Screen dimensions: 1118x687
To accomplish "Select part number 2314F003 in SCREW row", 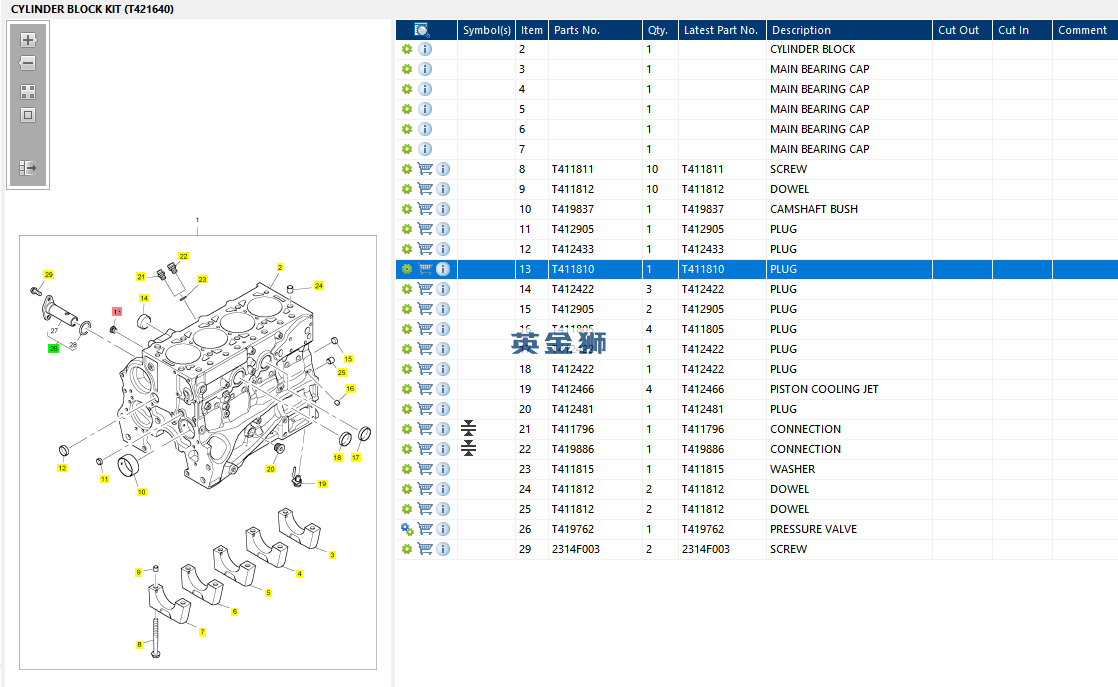I will (575, 549).
